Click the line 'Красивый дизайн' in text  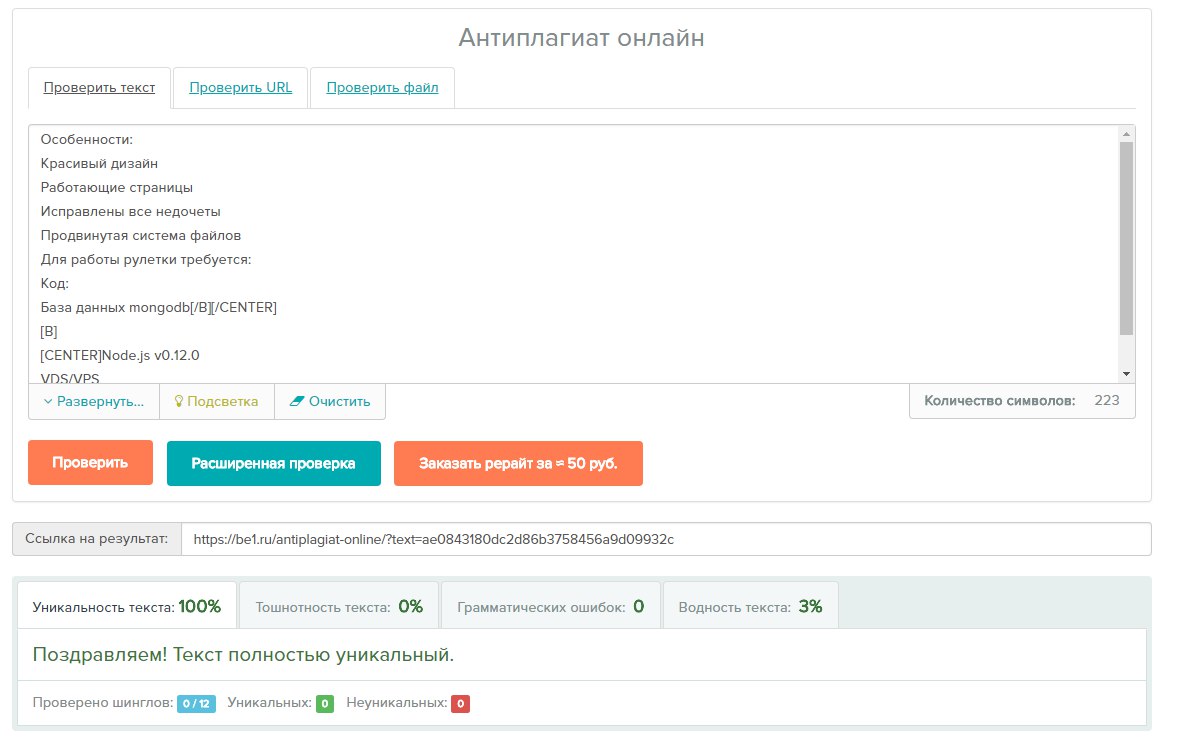coord(99,163)
